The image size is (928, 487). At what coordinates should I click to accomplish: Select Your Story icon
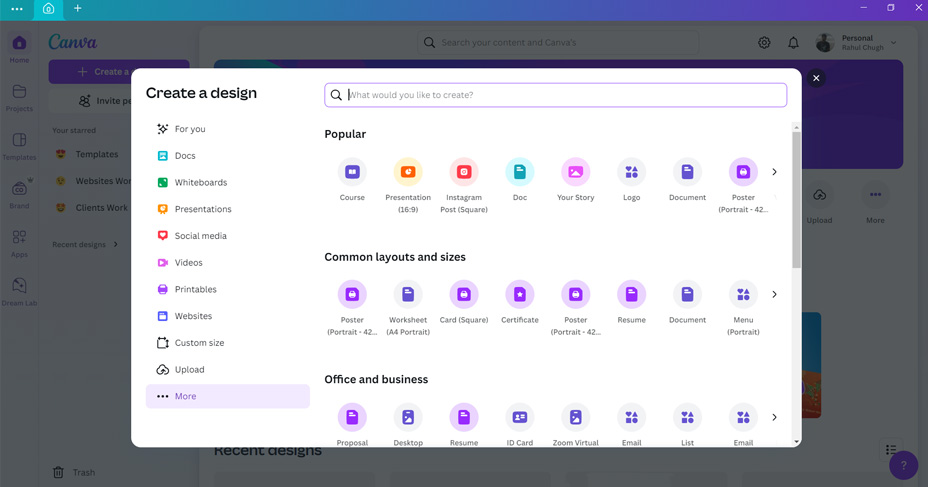click(575, 172)
